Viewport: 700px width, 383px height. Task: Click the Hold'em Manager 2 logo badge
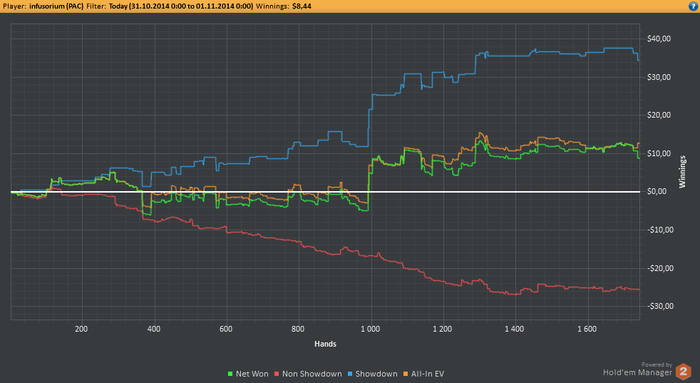683,371
